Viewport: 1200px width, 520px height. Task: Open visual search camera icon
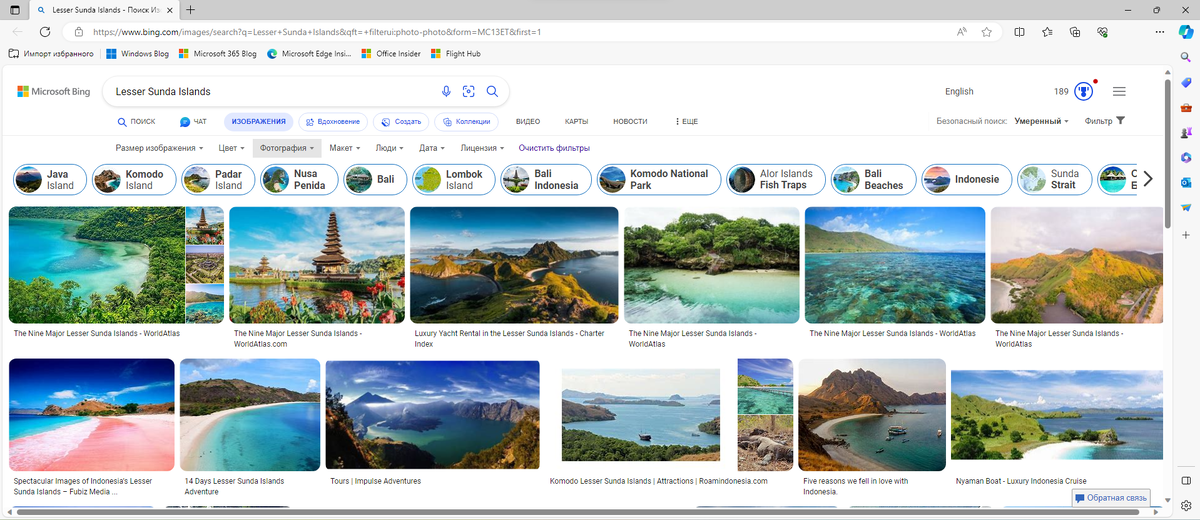[x=468, y=91]
